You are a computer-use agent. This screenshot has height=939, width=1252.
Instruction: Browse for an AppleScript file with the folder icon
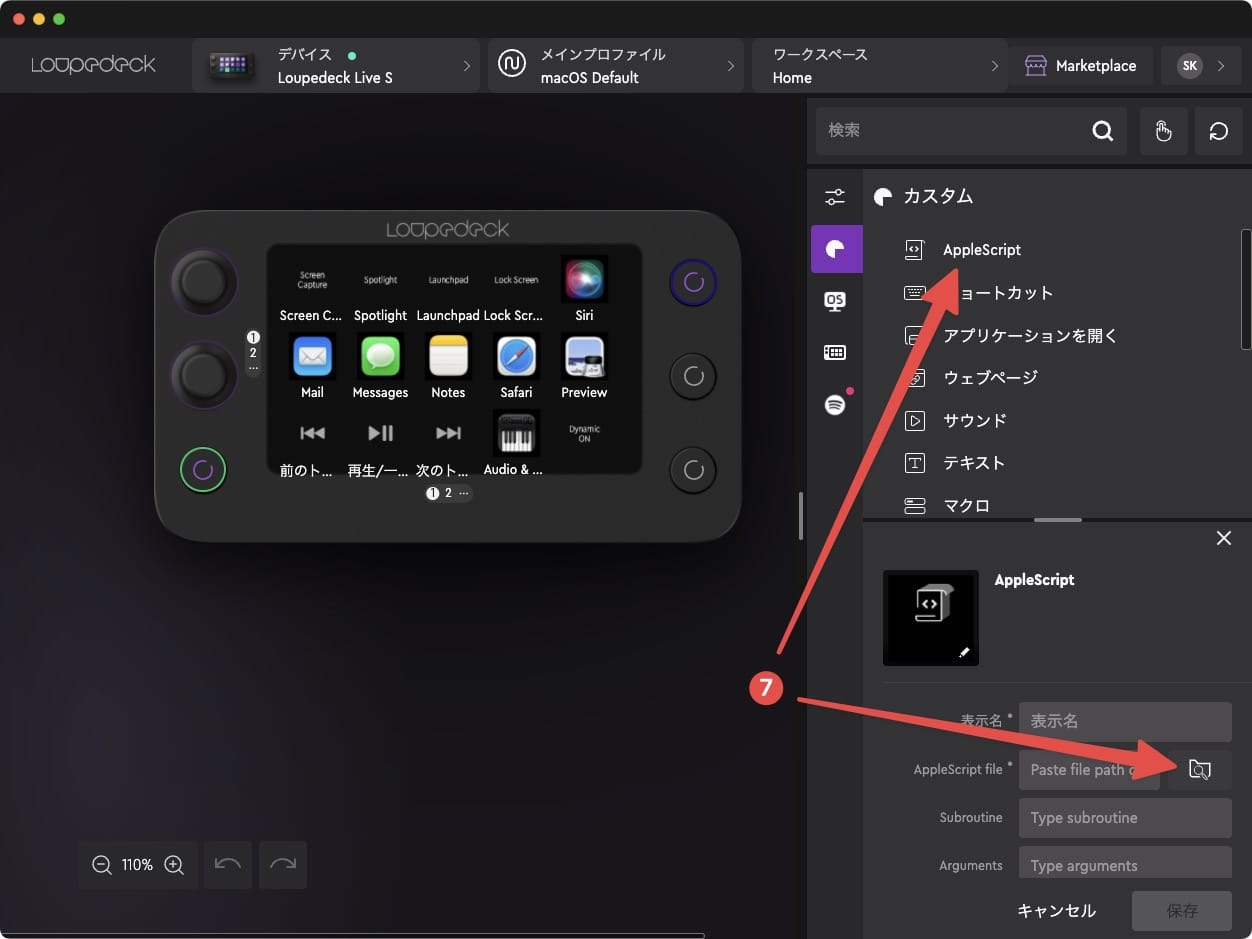(x=1199, y=769)
